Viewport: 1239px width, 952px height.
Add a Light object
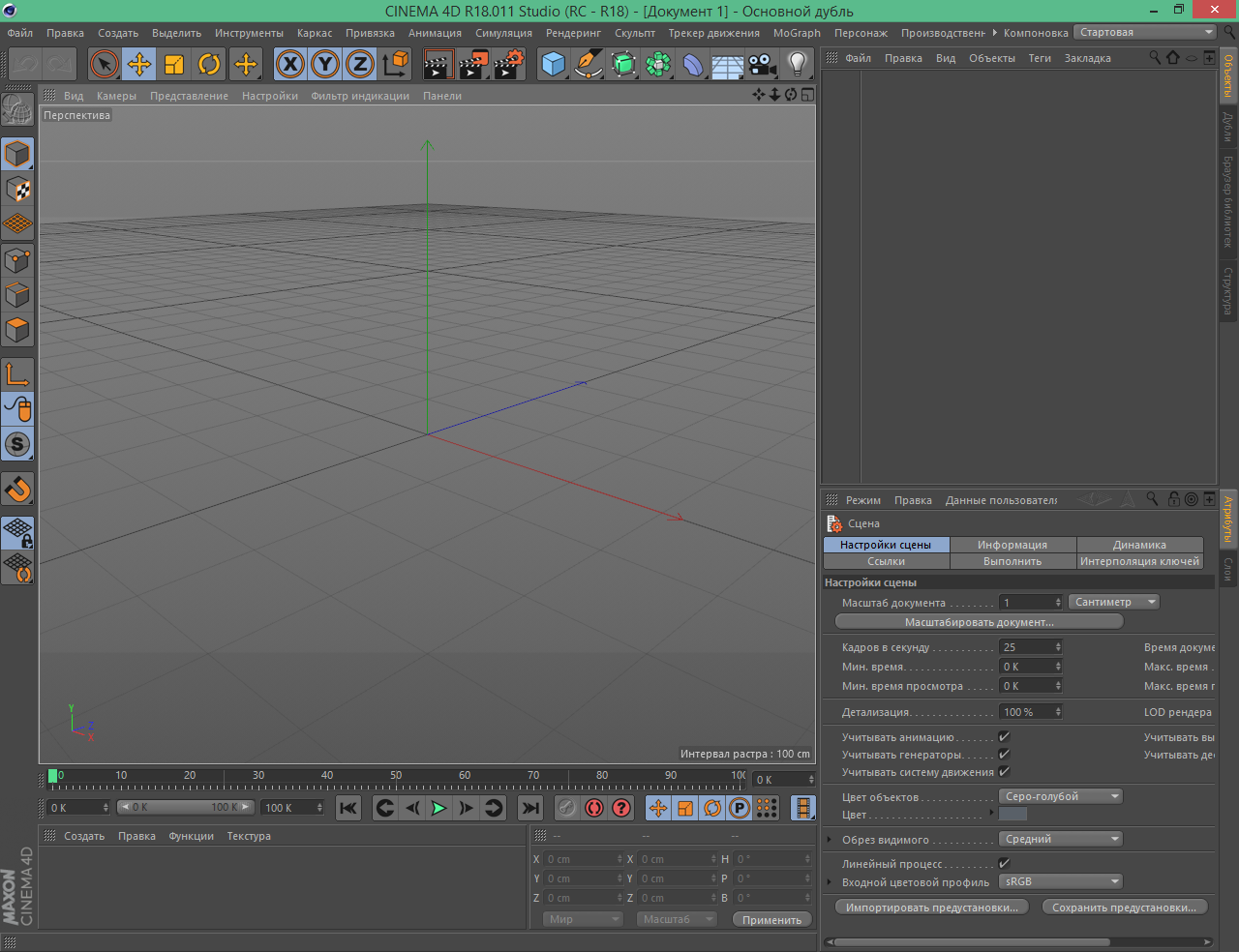click(797, 65)
